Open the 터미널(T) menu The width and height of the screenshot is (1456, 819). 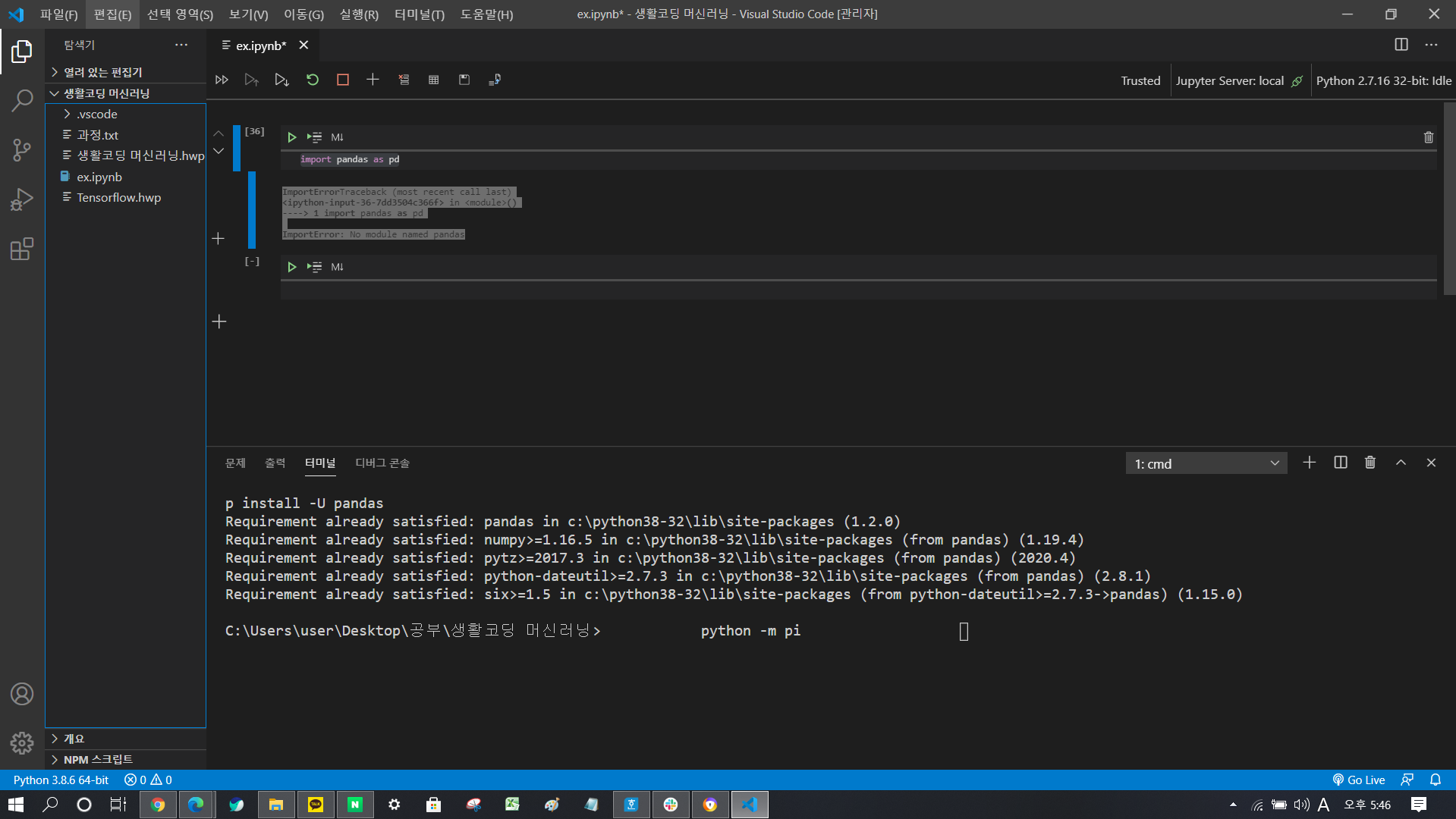(420, 14)
